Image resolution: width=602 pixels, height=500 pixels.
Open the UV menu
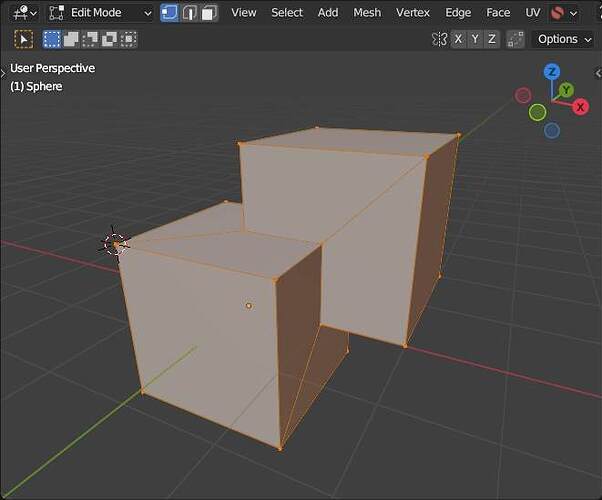click(x=533, y=13)
